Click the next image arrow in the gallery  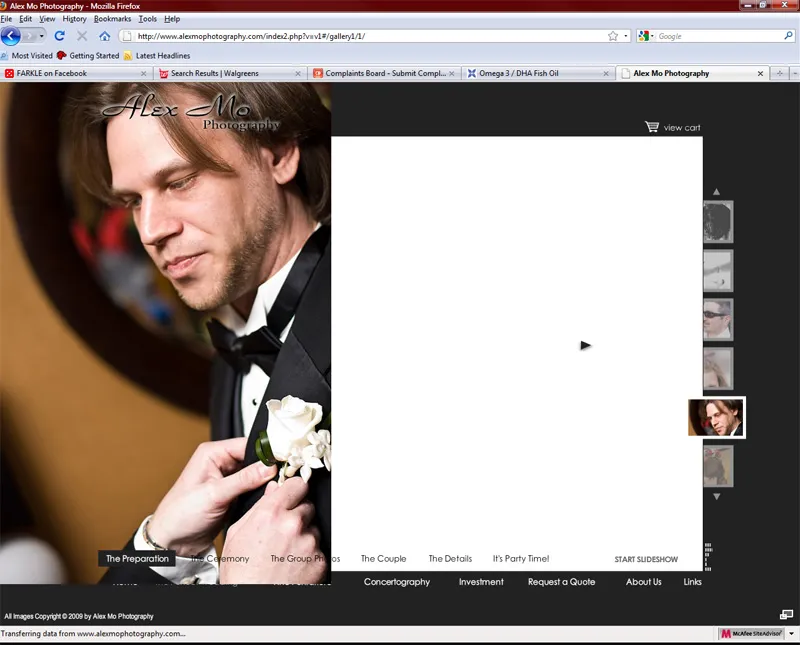[x=586, y=345]
